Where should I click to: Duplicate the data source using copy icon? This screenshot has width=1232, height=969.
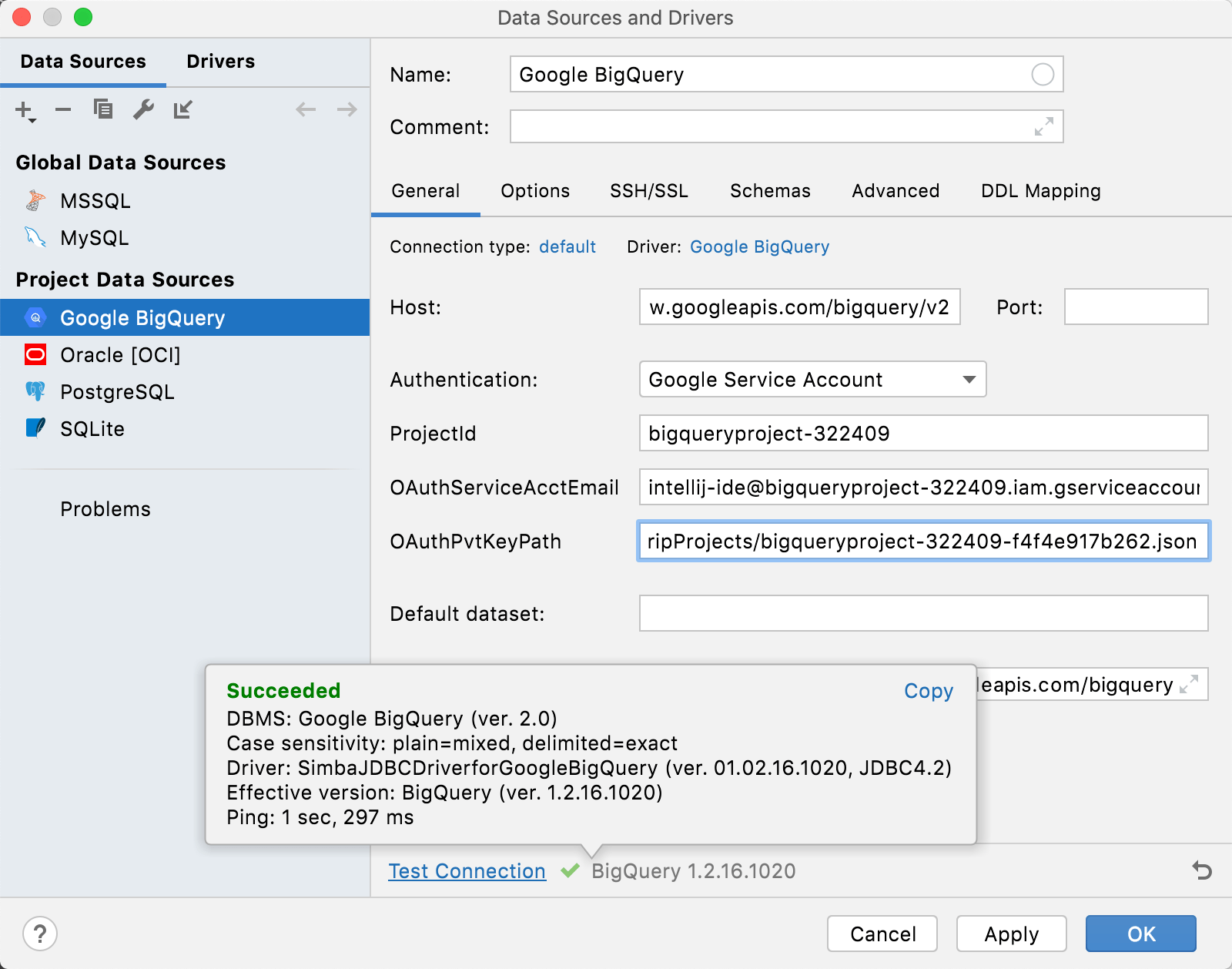pos(103,110)
